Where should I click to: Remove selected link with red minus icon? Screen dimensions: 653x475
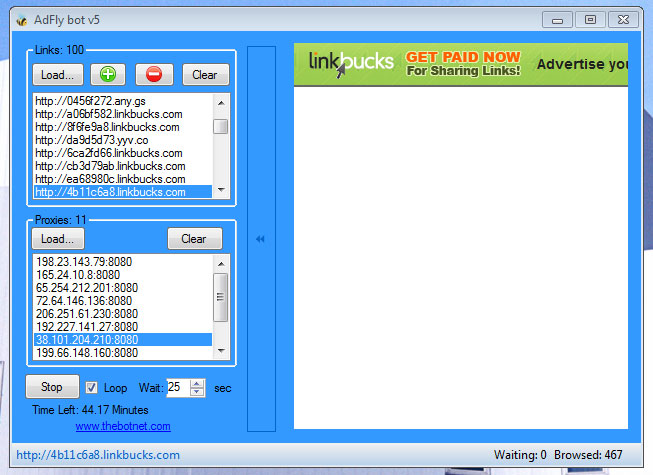(154, 75)
